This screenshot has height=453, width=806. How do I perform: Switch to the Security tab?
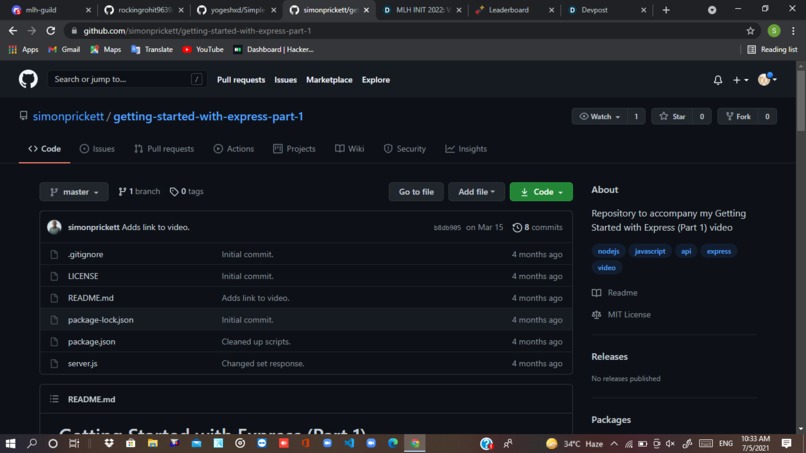tap(405, 149)
